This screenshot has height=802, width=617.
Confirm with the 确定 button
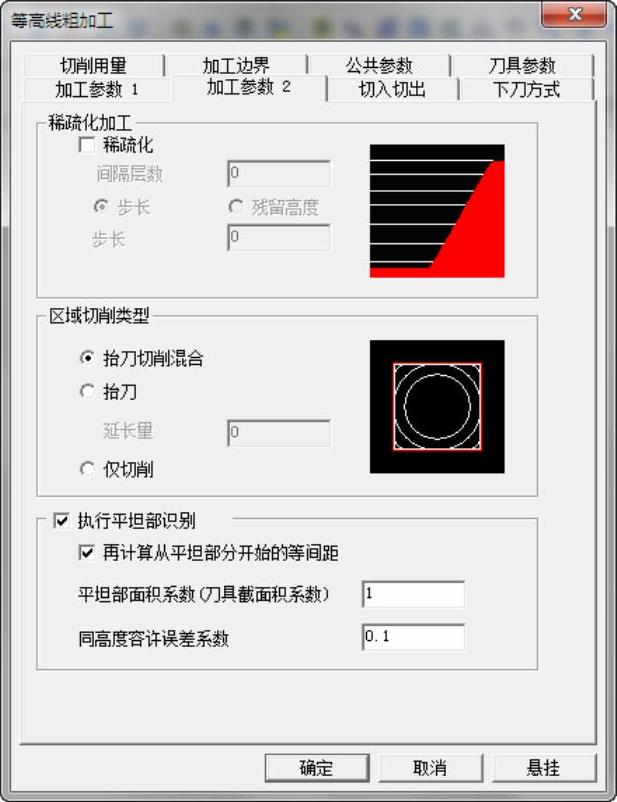(317, 768)
